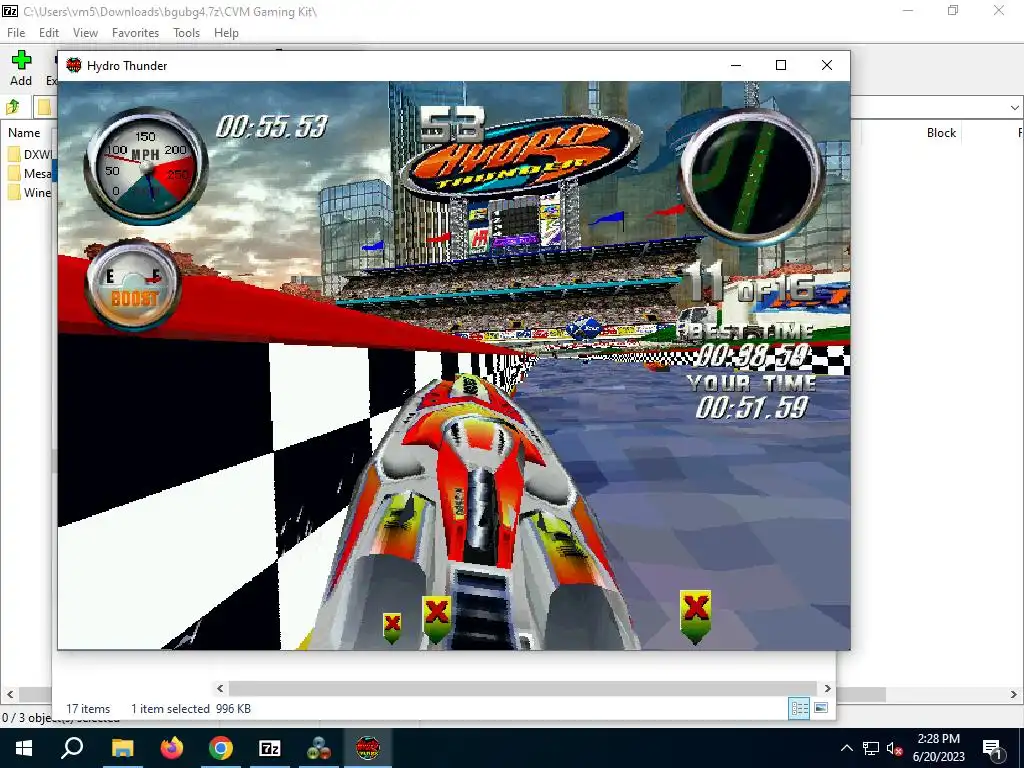Click the middle red X marker by boat

pyautogui.click(x=436, y=619)
